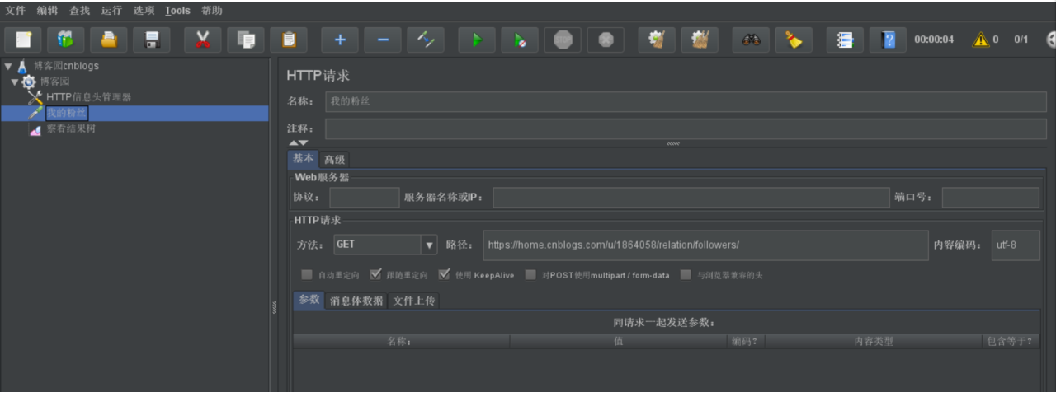Click the Search binoculars icon
Image resolution: width=1056 pixels, height=393 pixels.
pyautogui.click(x=751, y=40)
